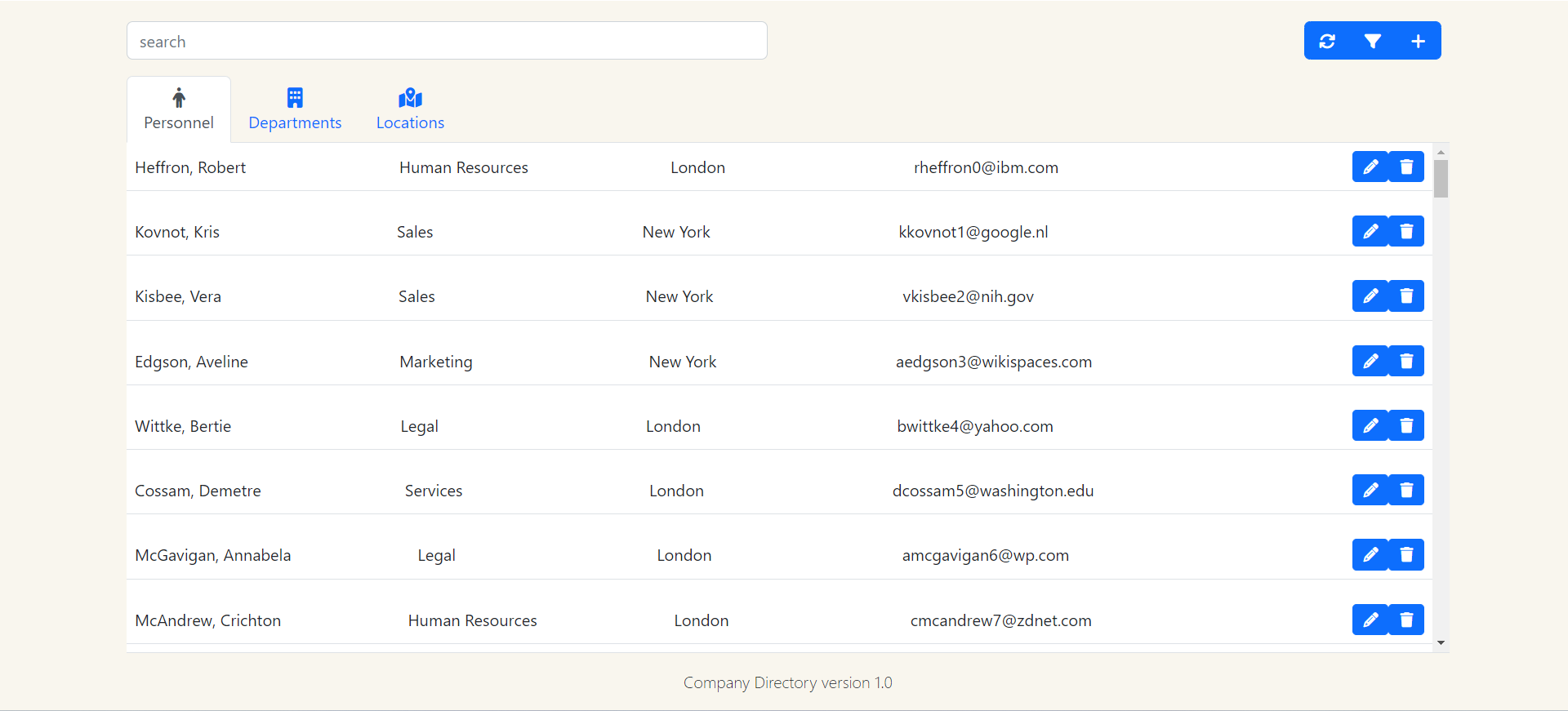
Task: Click scrollbar up arrow in list
Action: coord(1441,152)
